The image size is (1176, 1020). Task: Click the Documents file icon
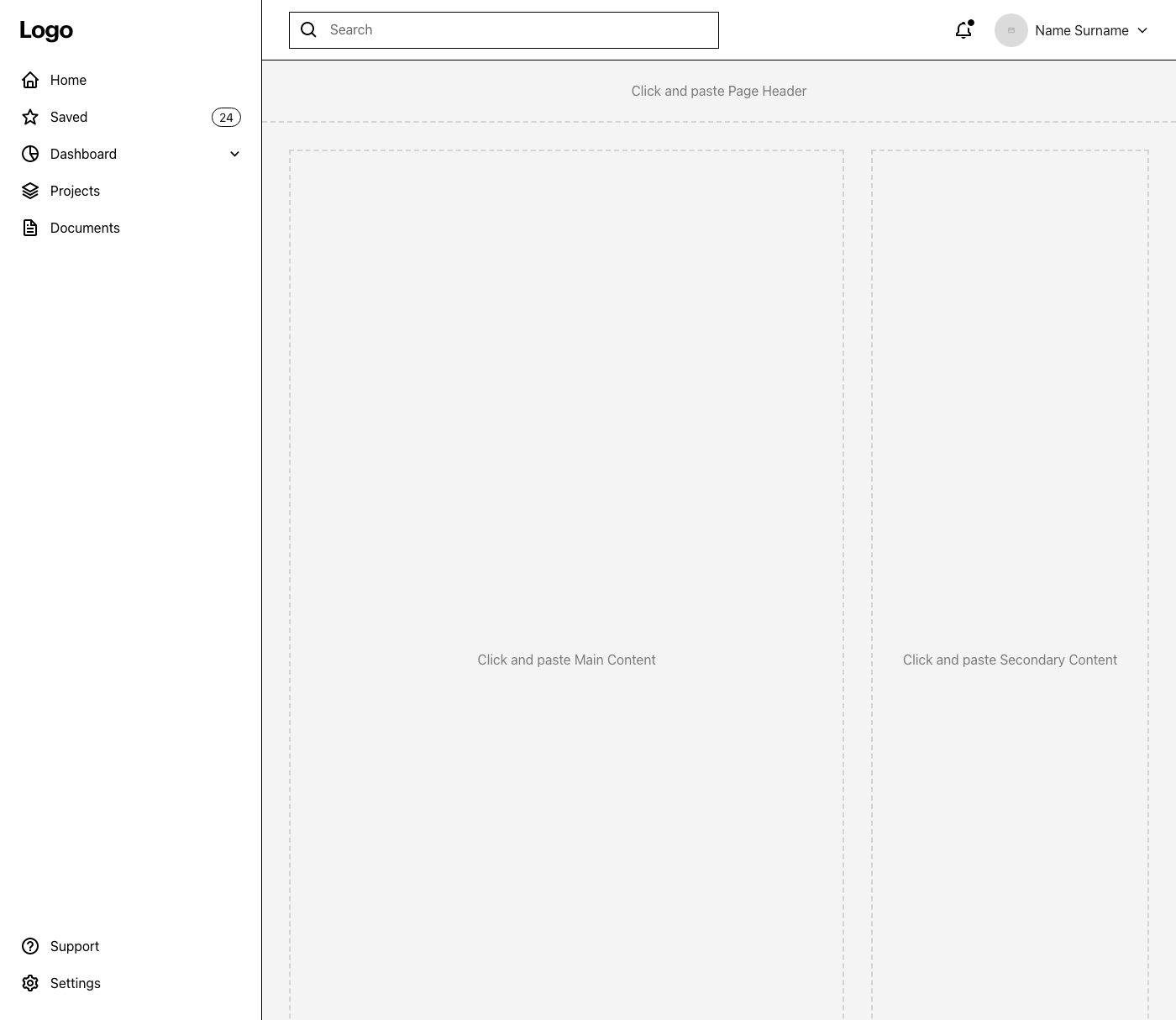[30, 228]
